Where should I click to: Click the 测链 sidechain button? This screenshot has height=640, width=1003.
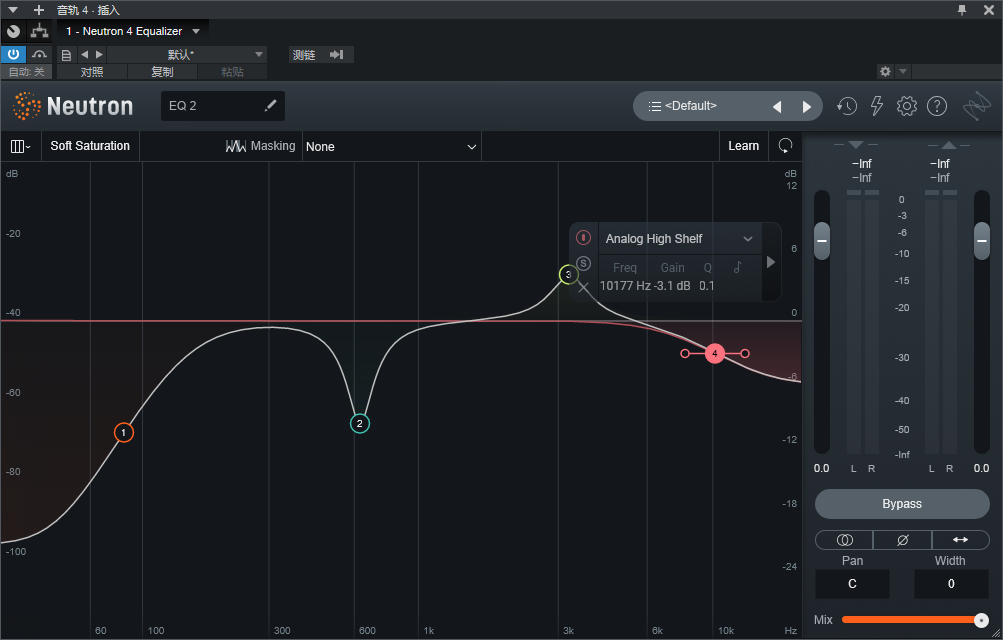point(304,55)
